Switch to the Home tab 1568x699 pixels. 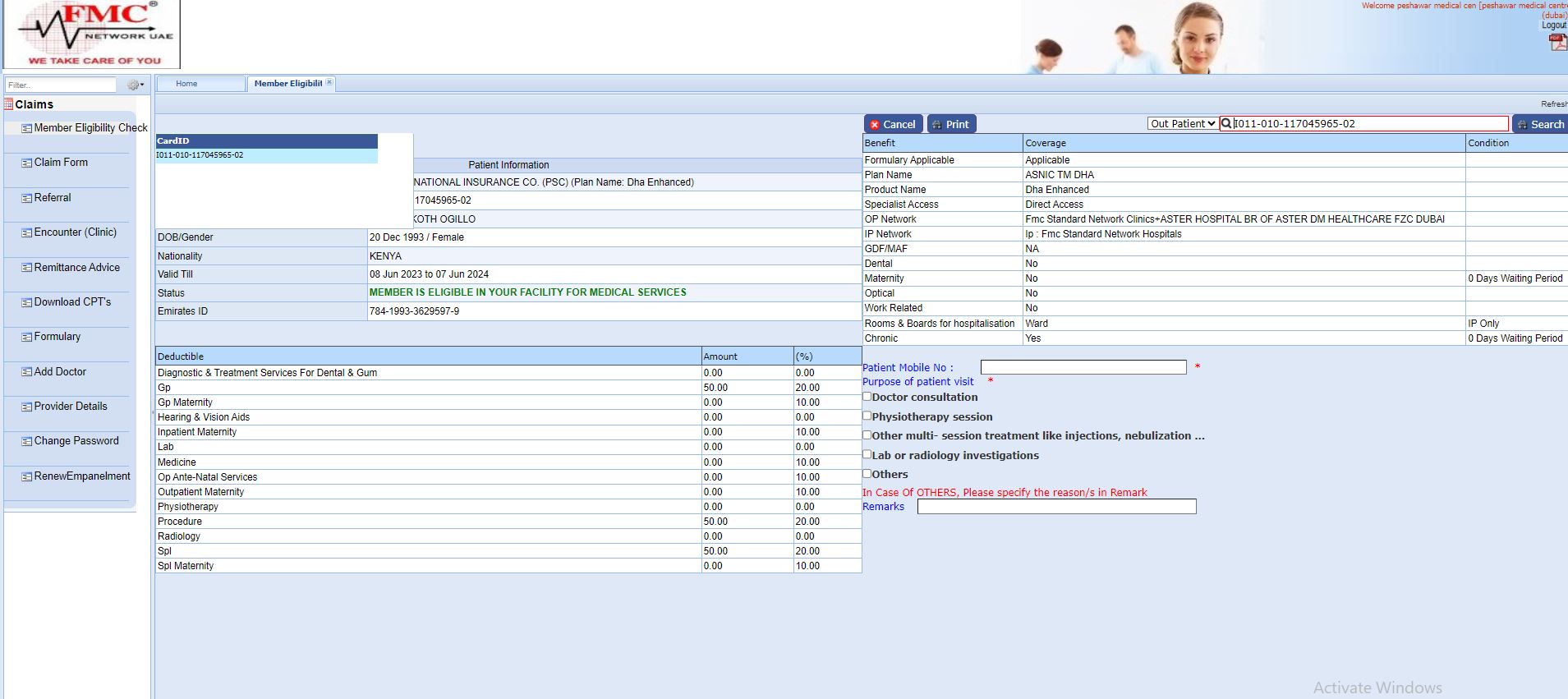186,84
